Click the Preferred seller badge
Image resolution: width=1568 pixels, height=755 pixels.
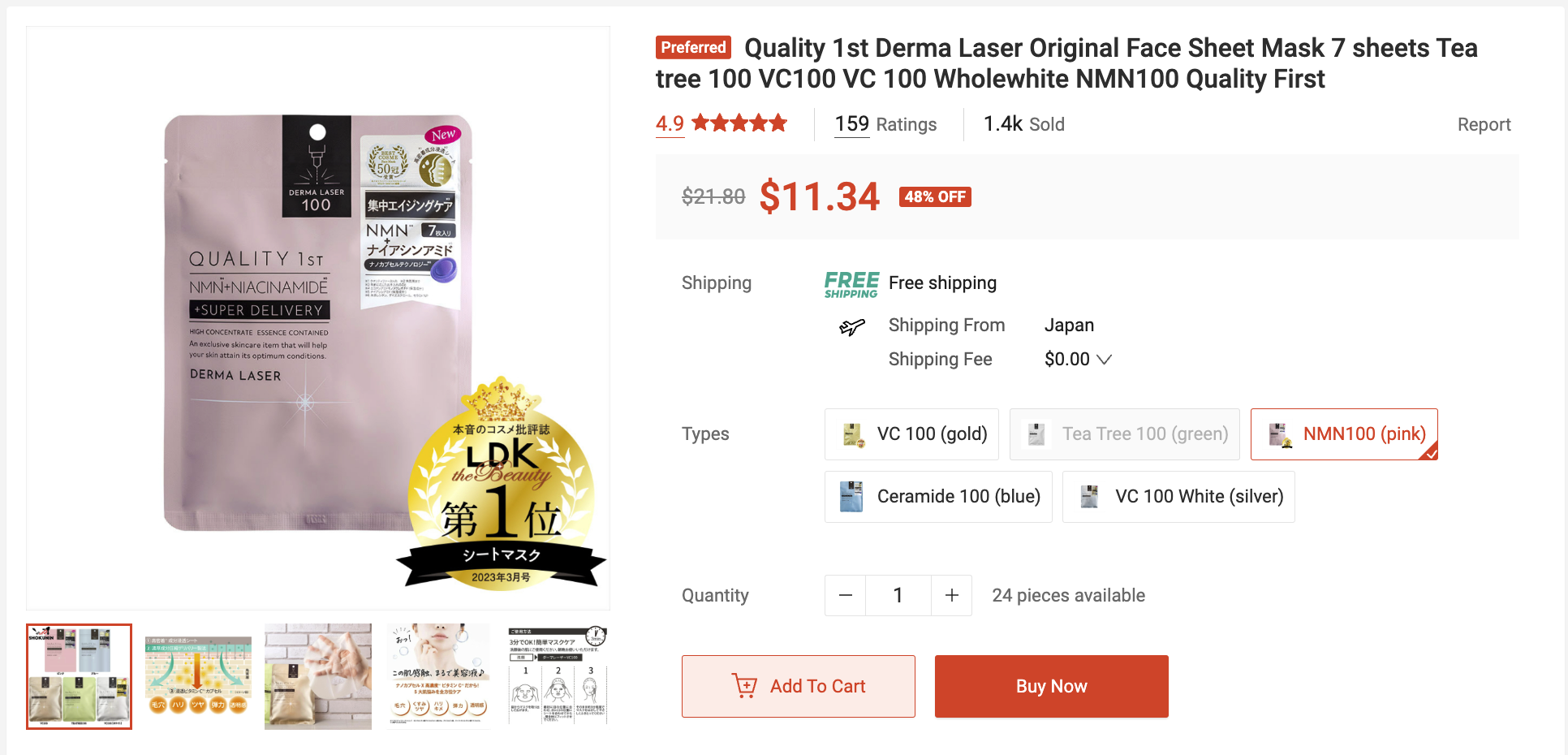[x=693, y=47]
